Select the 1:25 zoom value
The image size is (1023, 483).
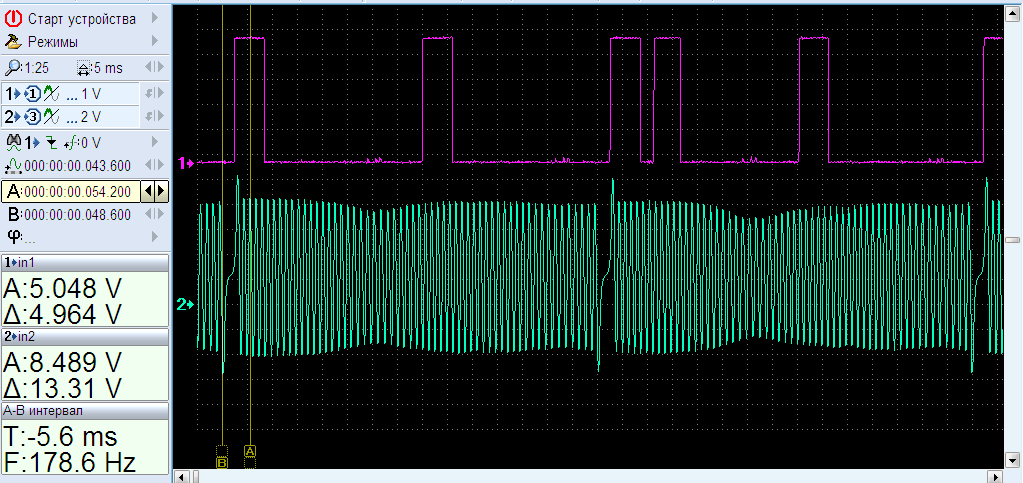point(37,68)
